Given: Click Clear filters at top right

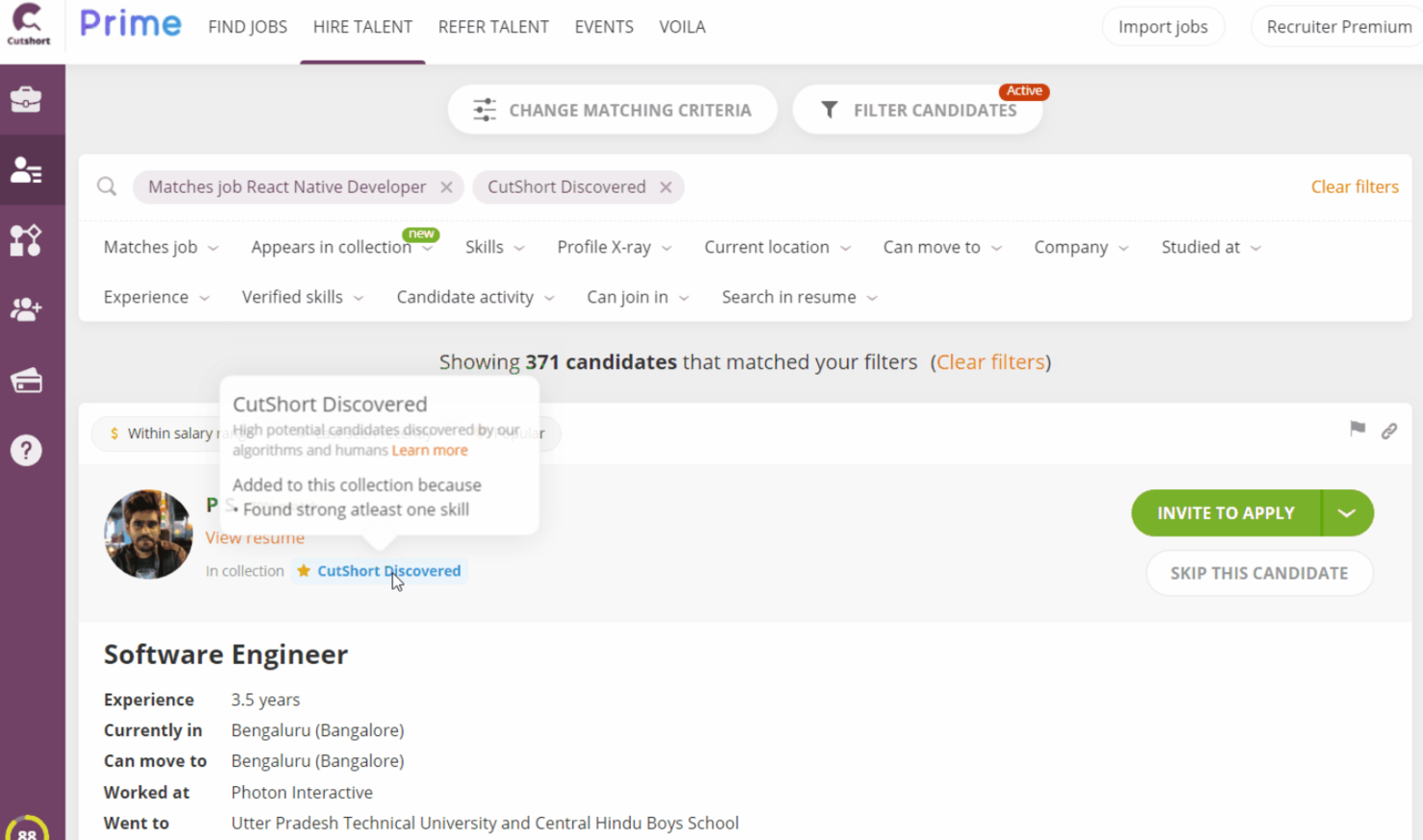Looking at the screenshot, I should click(1355, 186).
